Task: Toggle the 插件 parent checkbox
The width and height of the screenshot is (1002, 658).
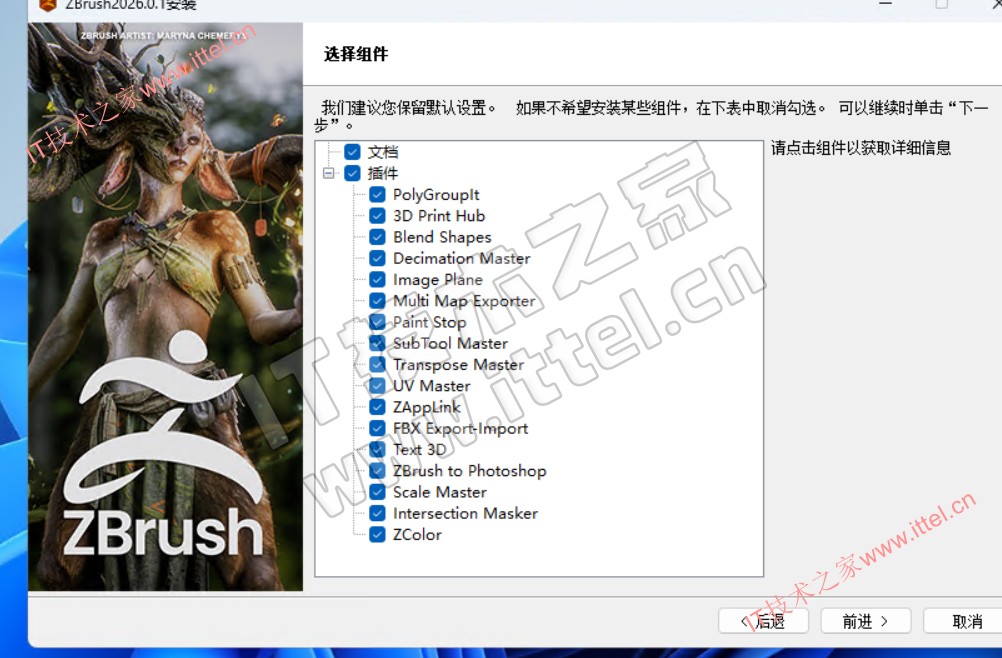Action: click(352, 173)
